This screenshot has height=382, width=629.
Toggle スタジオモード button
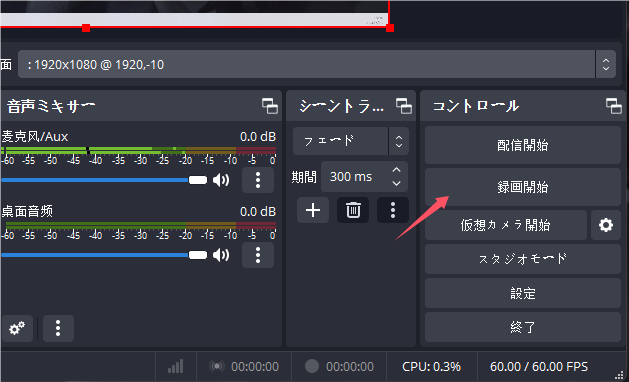[x=523, y=259]
